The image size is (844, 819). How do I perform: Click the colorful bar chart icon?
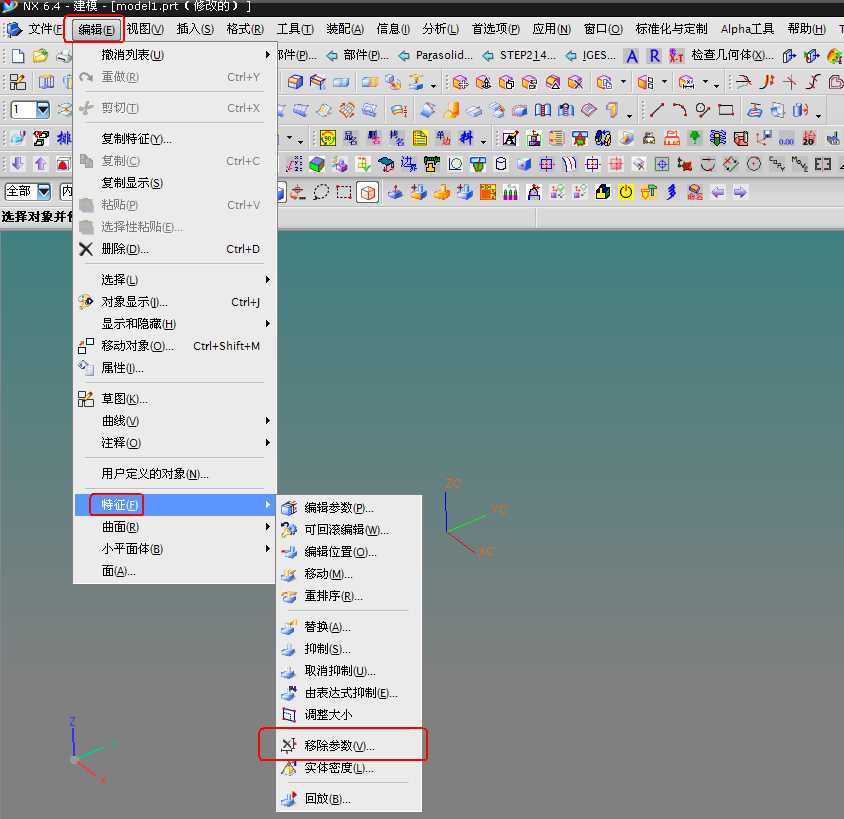point(510,192)
